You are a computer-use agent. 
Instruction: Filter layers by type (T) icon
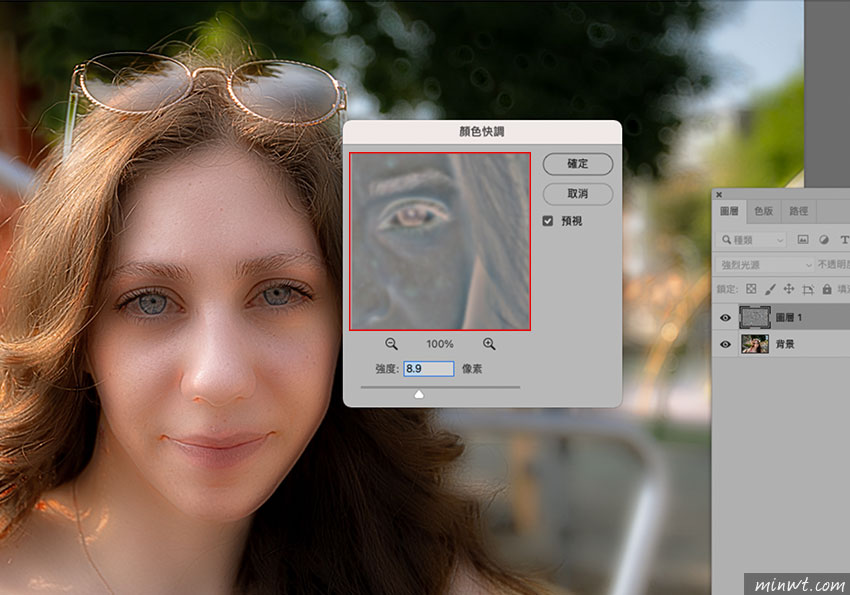(x=844, y=240)
